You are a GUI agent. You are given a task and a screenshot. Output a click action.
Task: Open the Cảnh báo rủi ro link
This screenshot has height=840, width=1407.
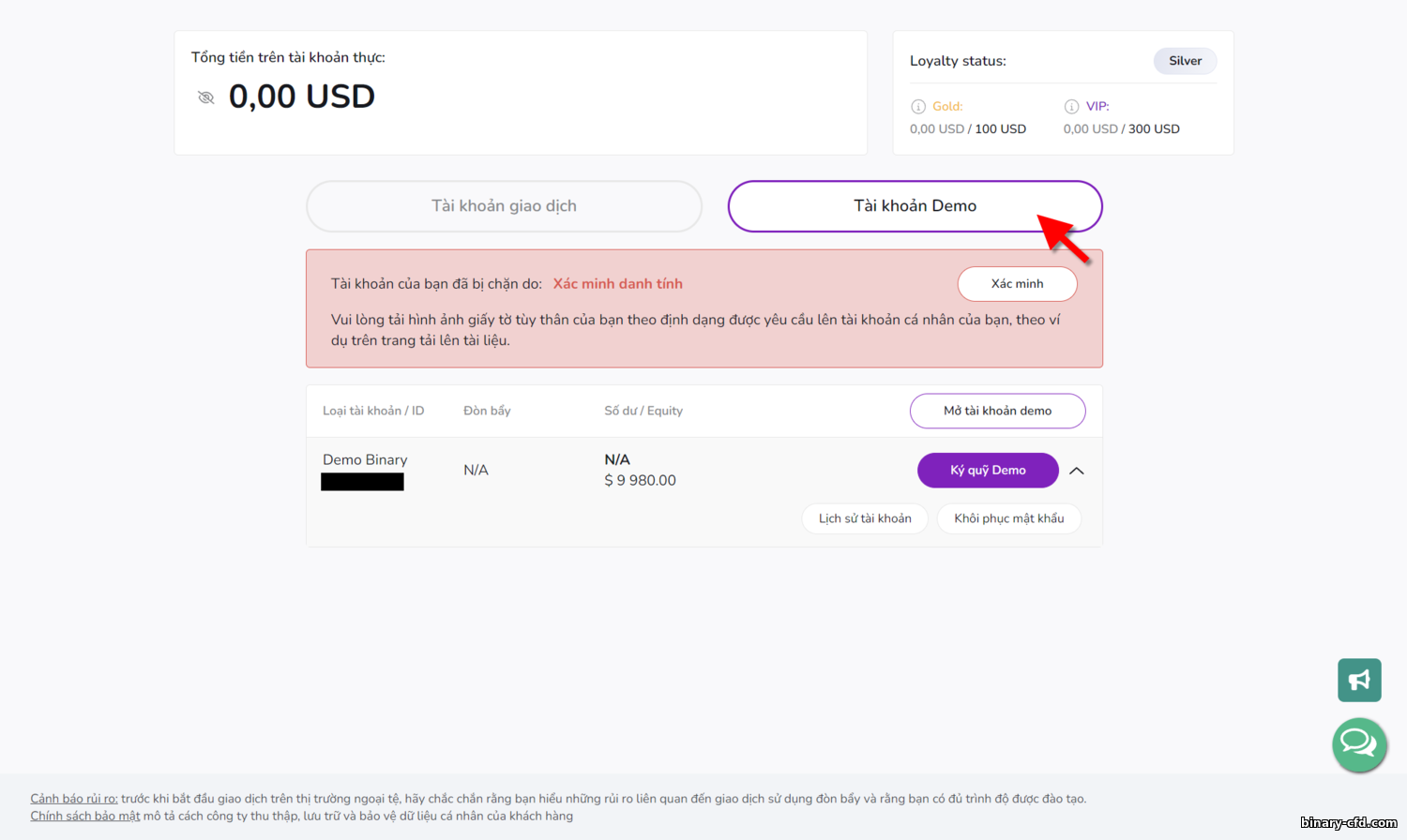74,799
